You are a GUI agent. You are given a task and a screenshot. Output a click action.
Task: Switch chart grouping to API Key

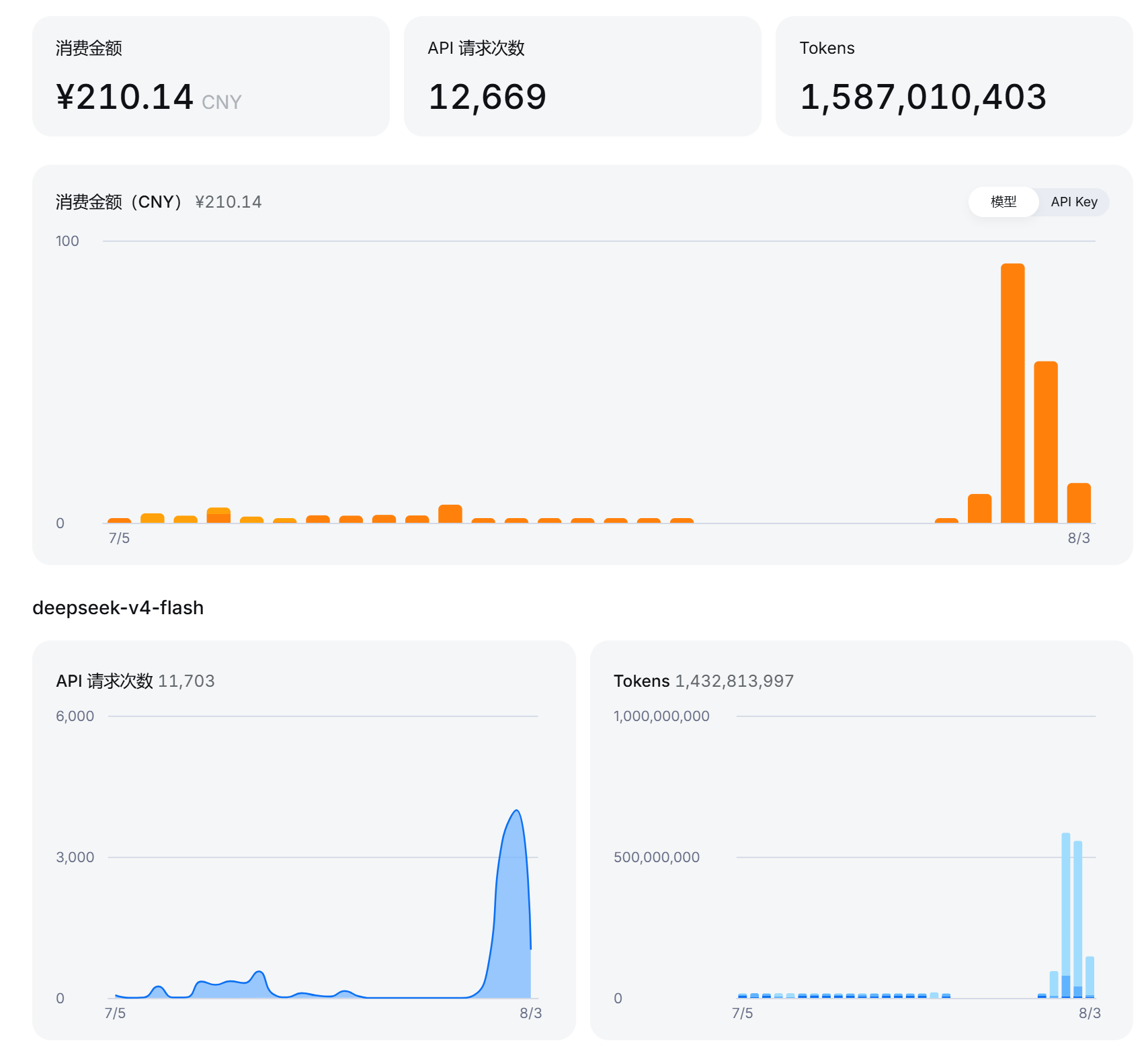1073,202
